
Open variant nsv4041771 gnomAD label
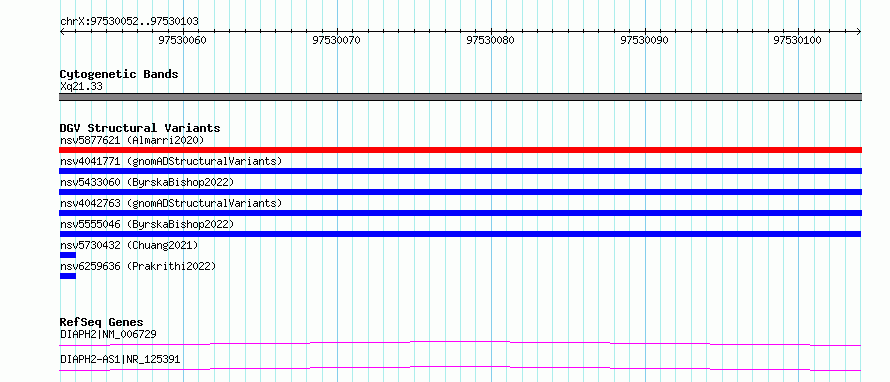tap(171, 161)
